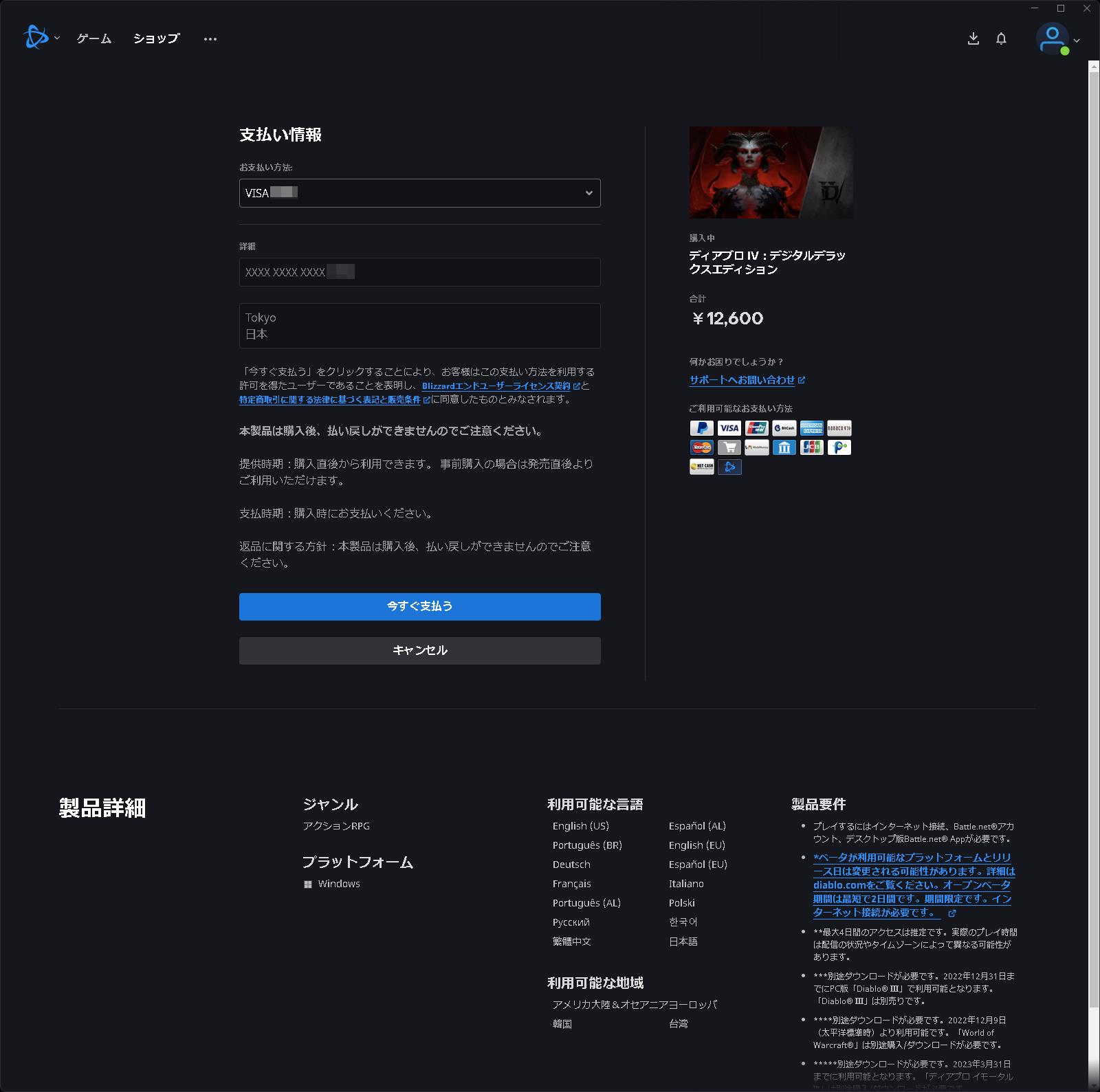
Task: Click the 한국어 language entry
Action: click(683, 922)
